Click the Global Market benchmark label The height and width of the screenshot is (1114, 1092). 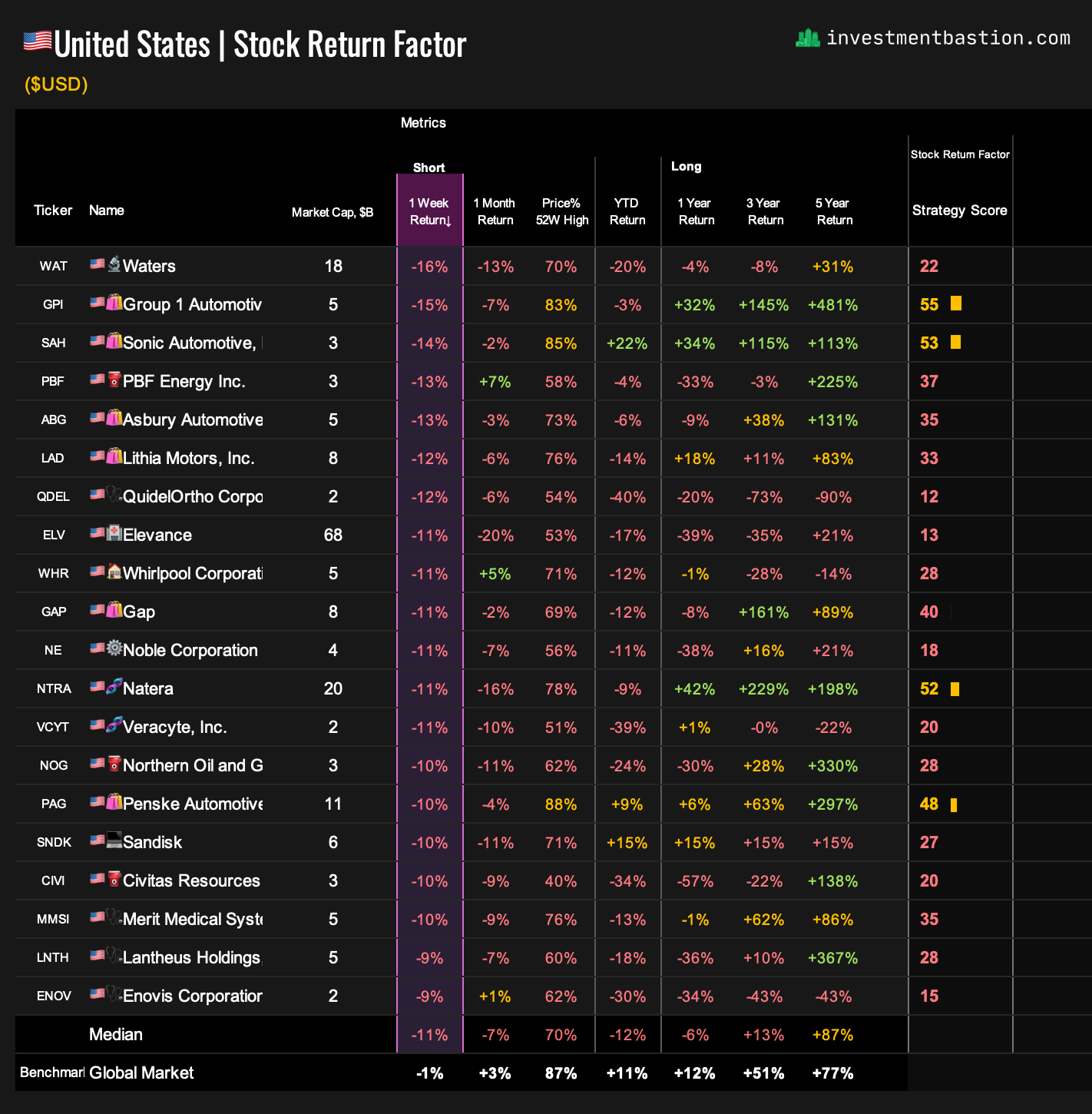pos(141,1073)
